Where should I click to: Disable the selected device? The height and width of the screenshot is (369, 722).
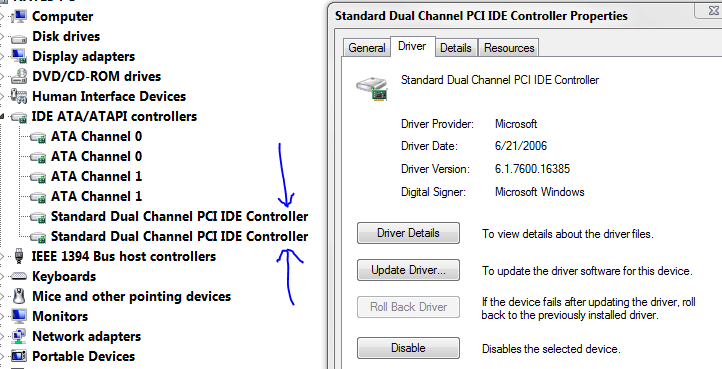coord(408,348)
